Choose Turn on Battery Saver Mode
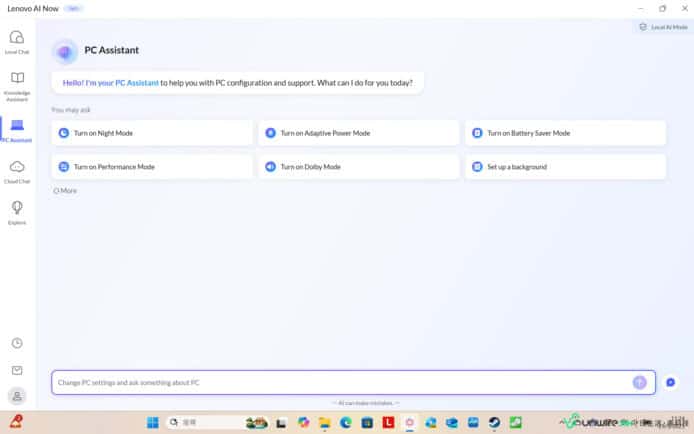This screenshot has height=434, width=694. click(x=565, y=133)
